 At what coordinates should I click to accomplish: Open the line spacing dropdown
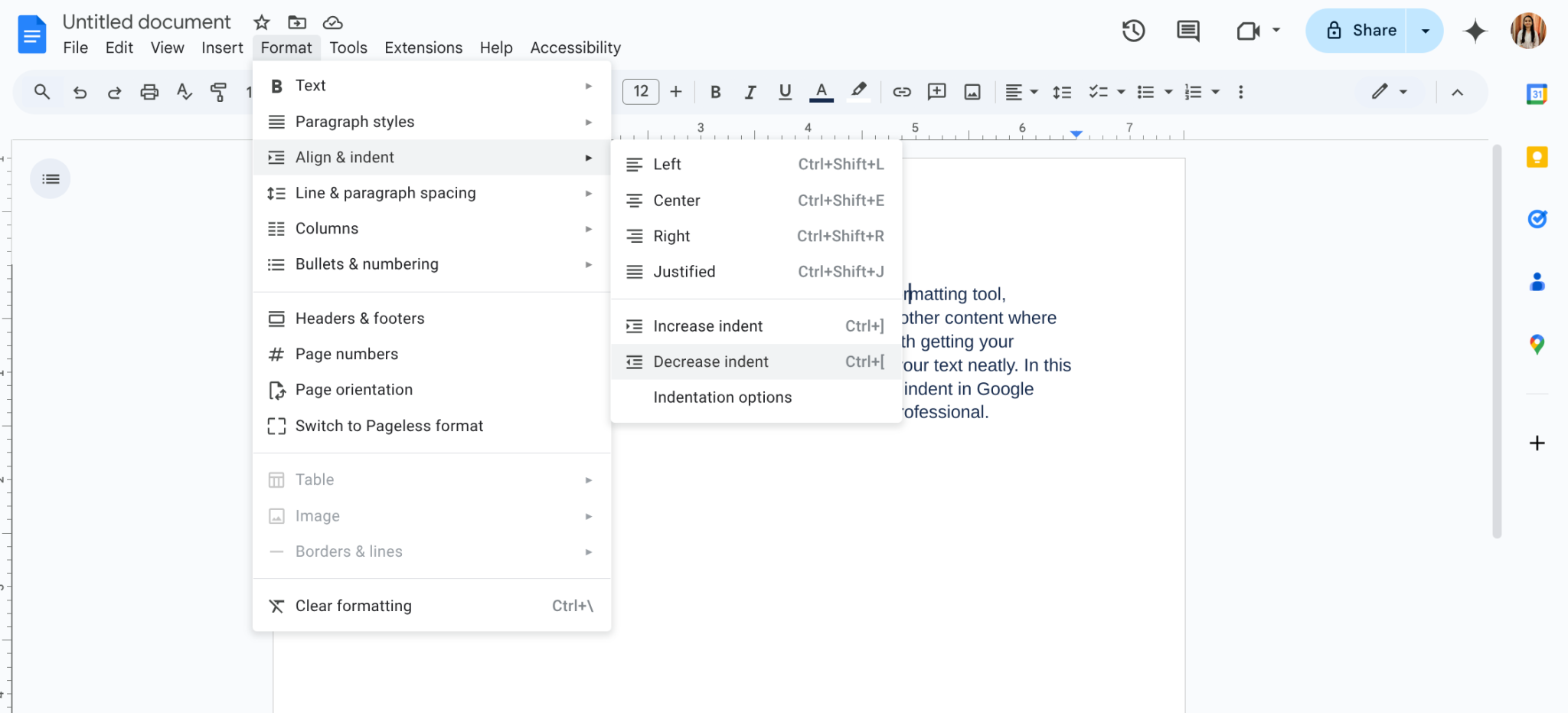(1063, 91)
